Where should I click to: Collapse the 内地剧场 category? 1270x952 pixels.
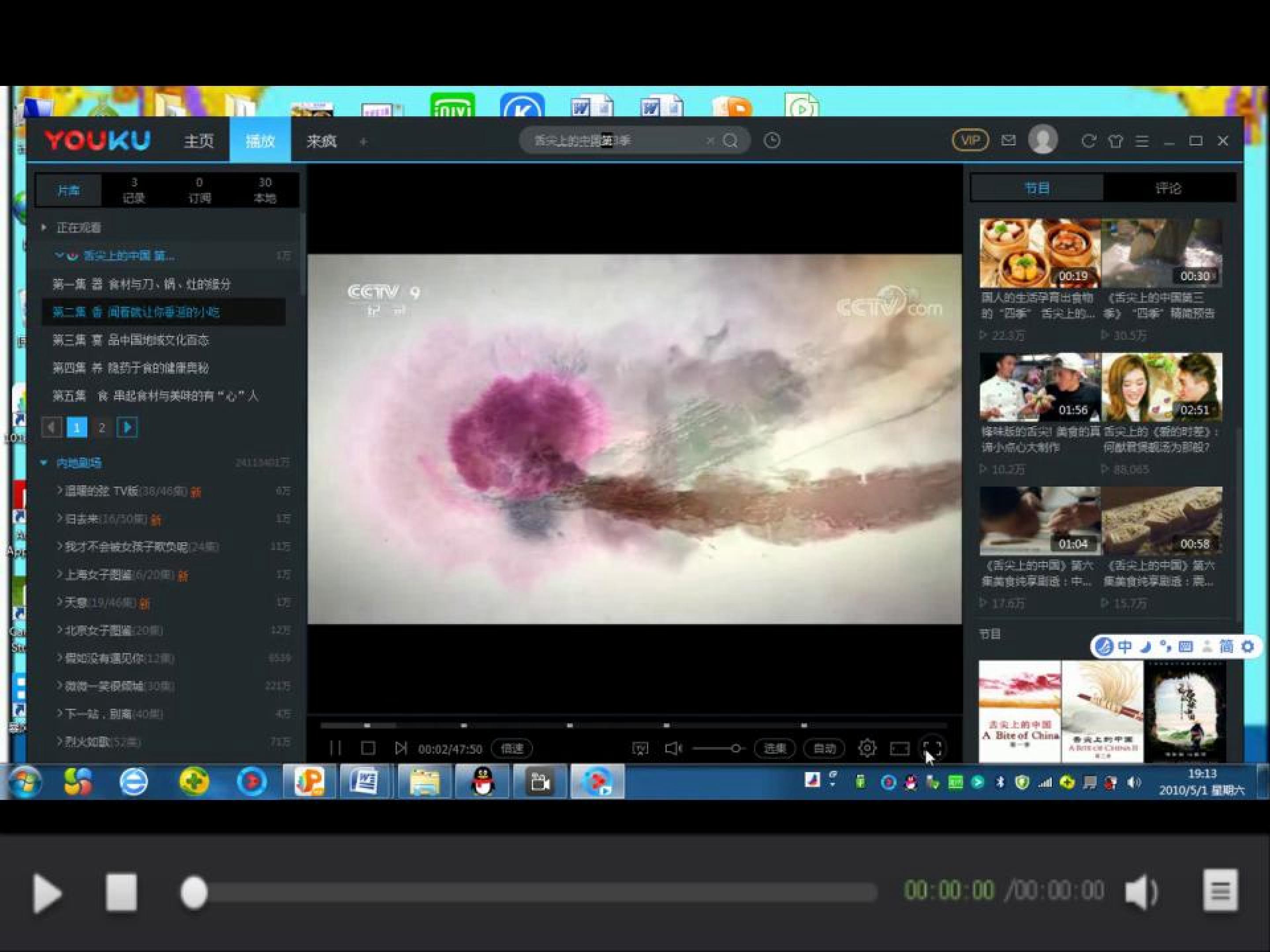point(44,462)
